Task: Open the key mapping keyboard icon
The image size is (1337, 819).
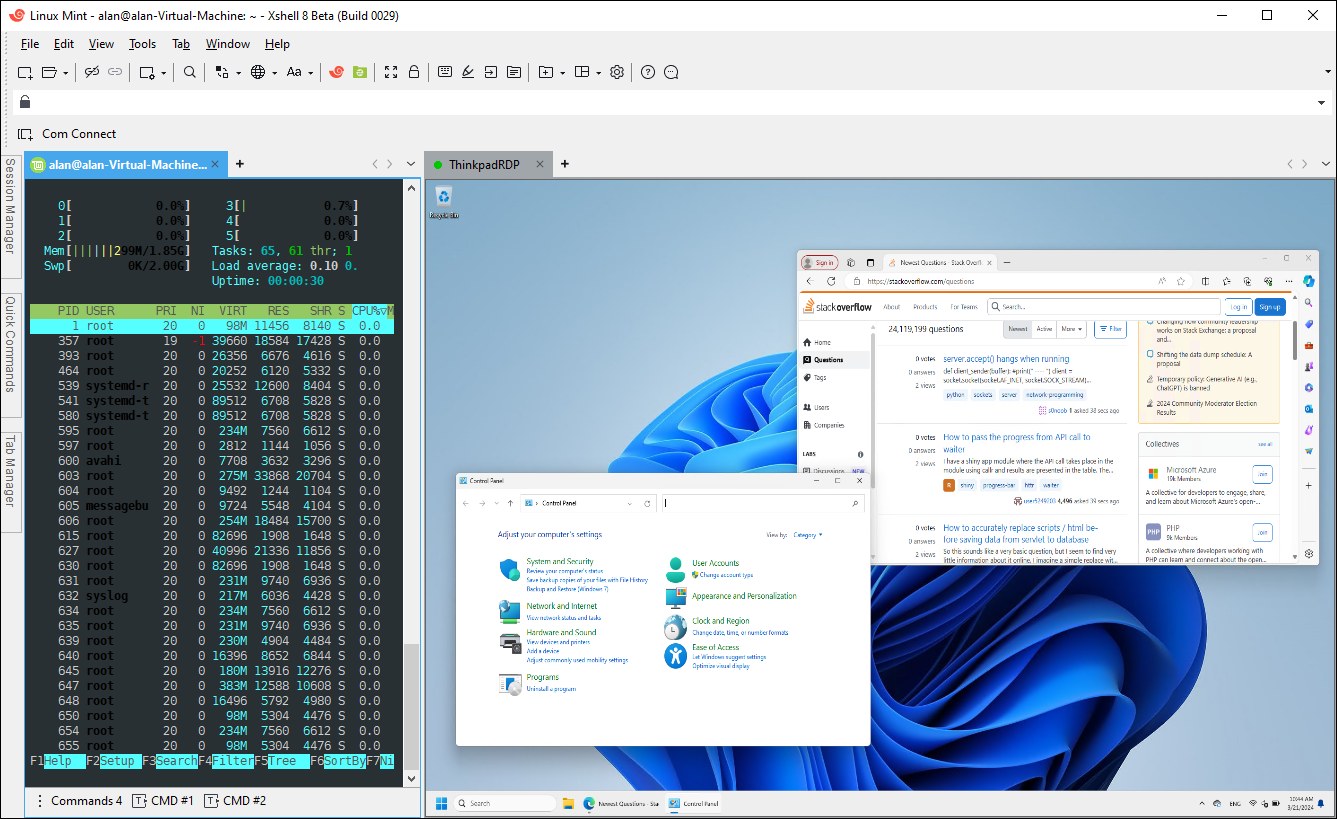Action: click(445, 72)
